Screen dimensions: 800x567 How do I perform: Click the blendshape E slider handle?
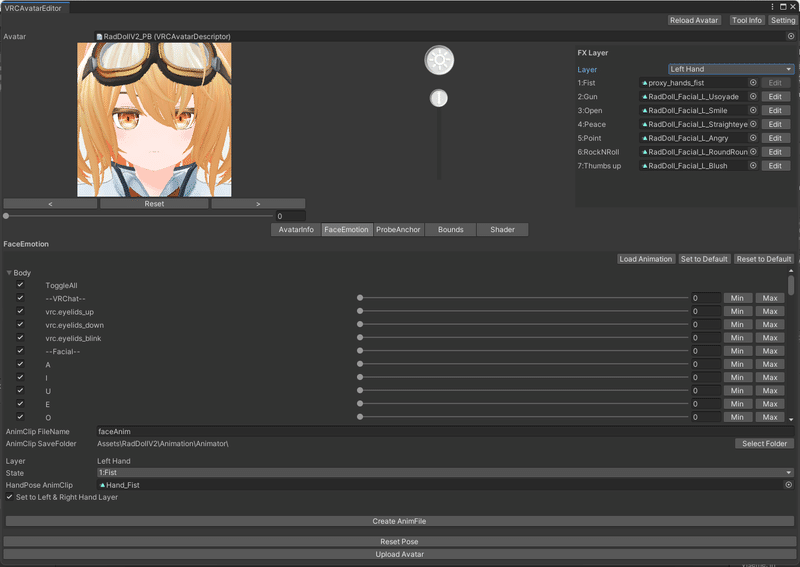click(360, 404)
